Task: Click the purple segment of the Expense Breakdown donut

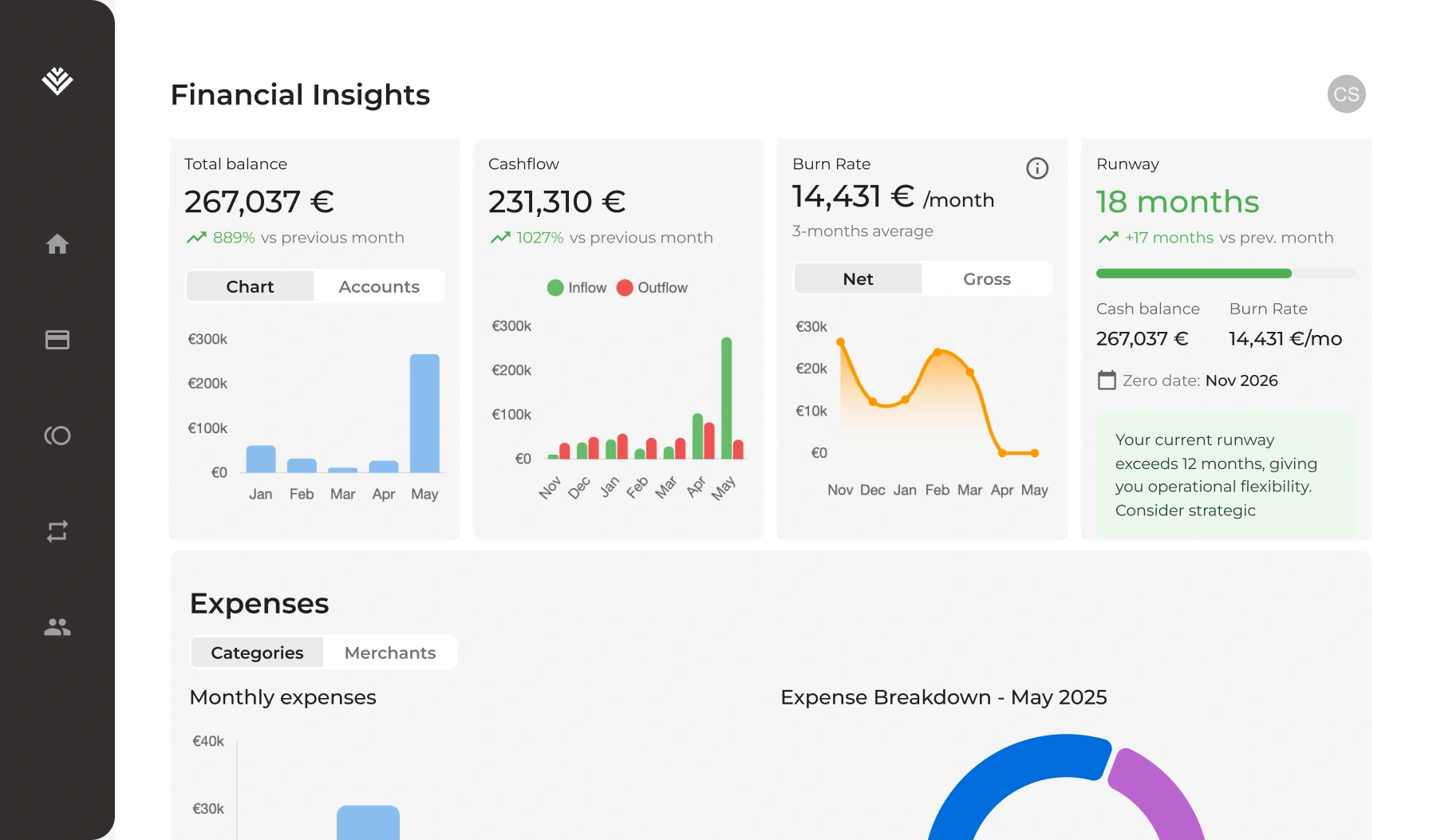Action: (x=1156, y=790)
